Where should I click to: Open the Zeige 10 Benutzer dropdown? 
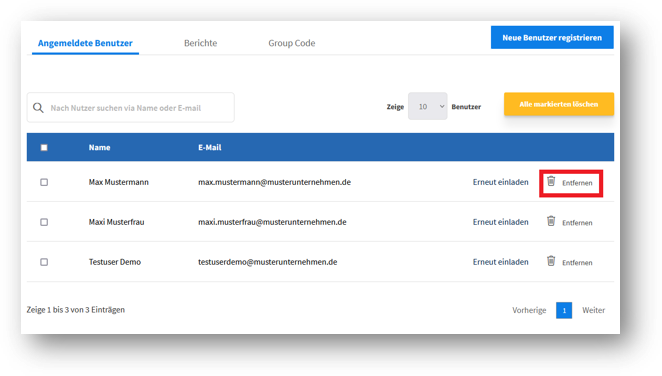(427, 106)
